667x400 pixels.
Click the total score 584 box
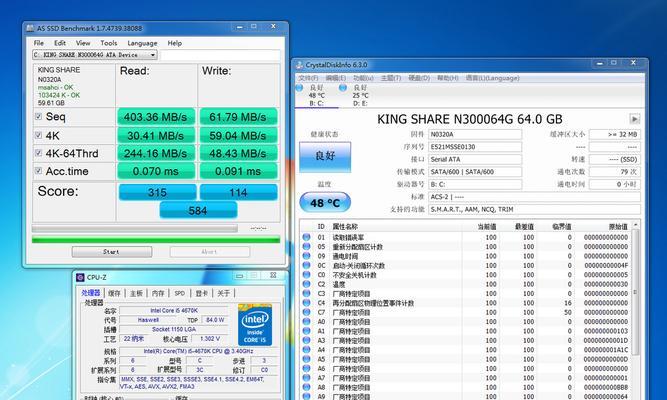pos(198,210)
